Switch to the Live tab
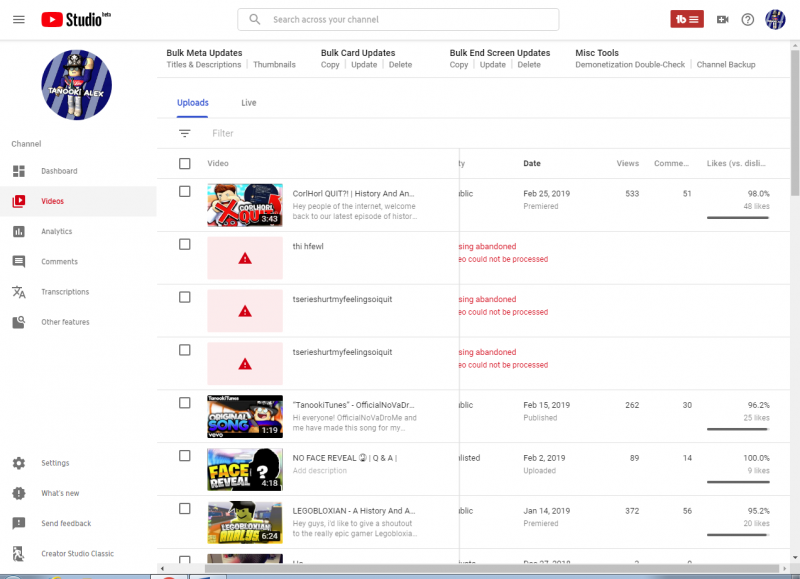 point(249,103)
